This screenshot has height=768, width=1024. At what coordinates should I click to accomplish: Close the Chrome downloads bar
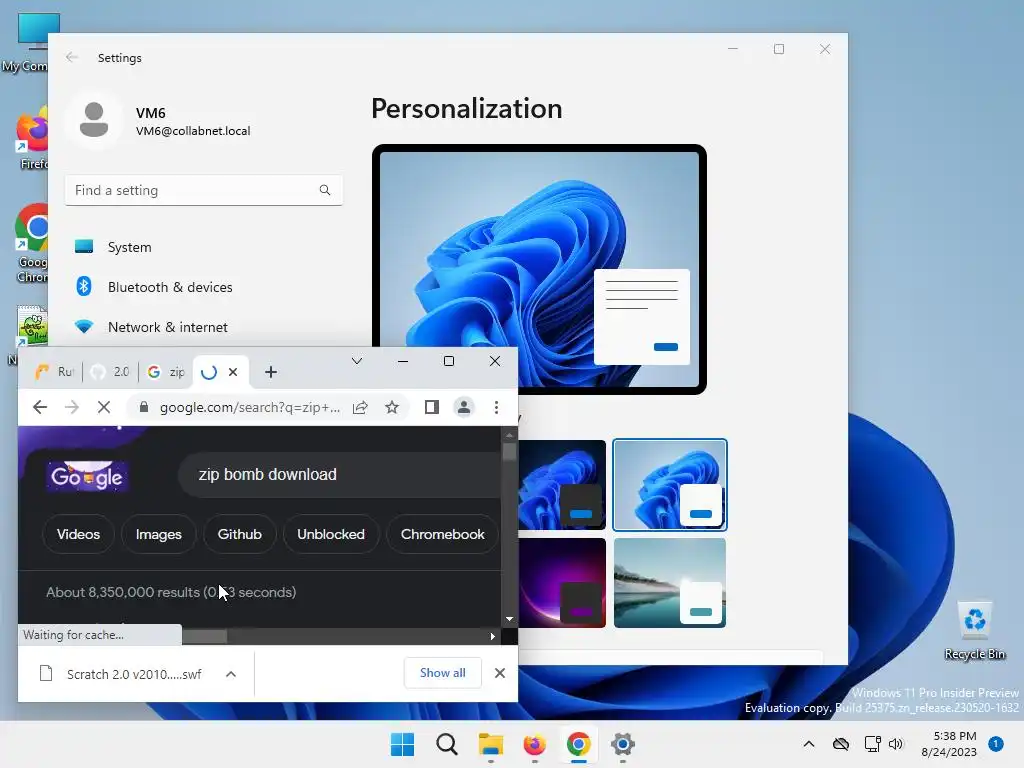[500, 673]
